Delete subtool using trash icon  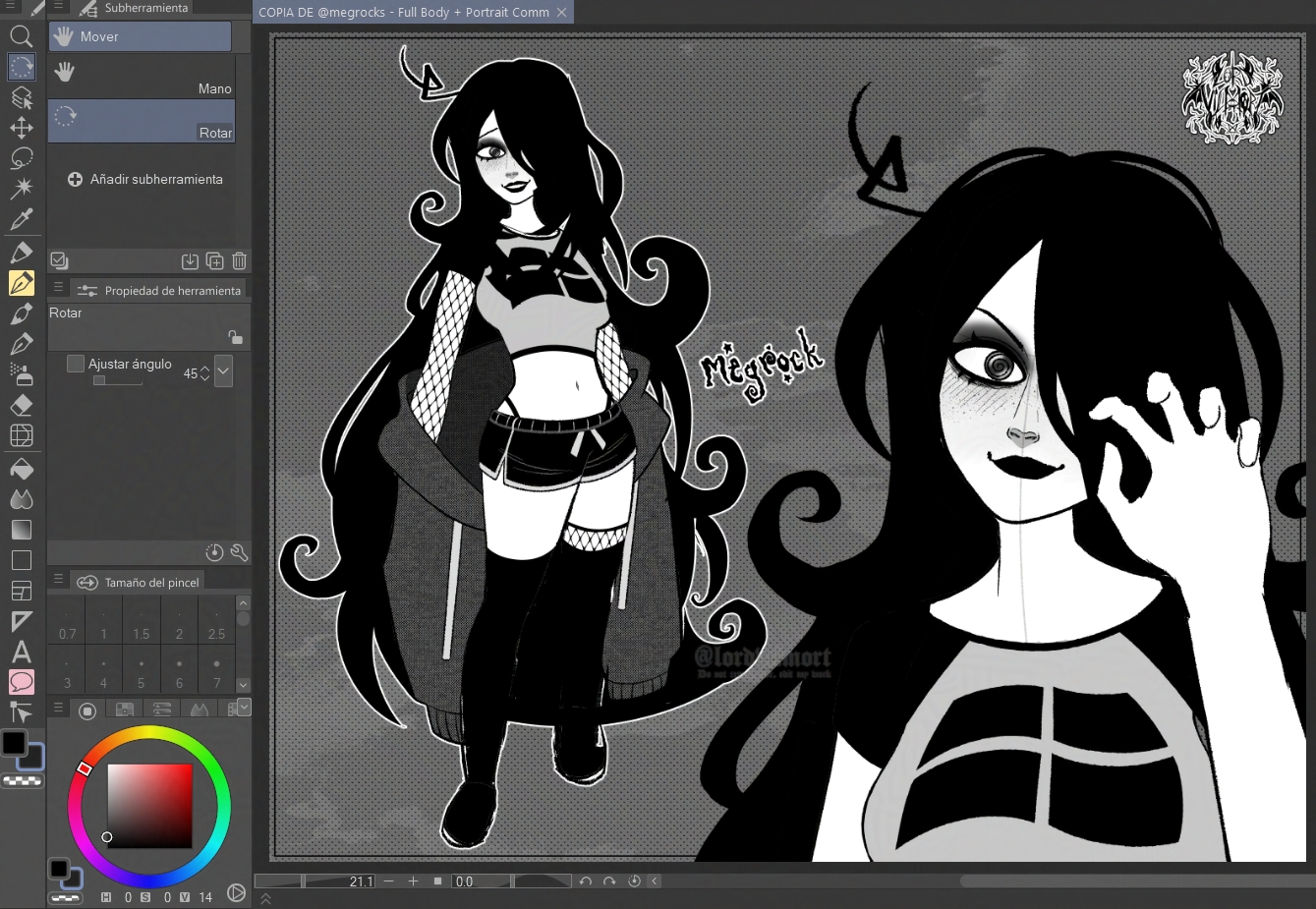tap(239, 260)
